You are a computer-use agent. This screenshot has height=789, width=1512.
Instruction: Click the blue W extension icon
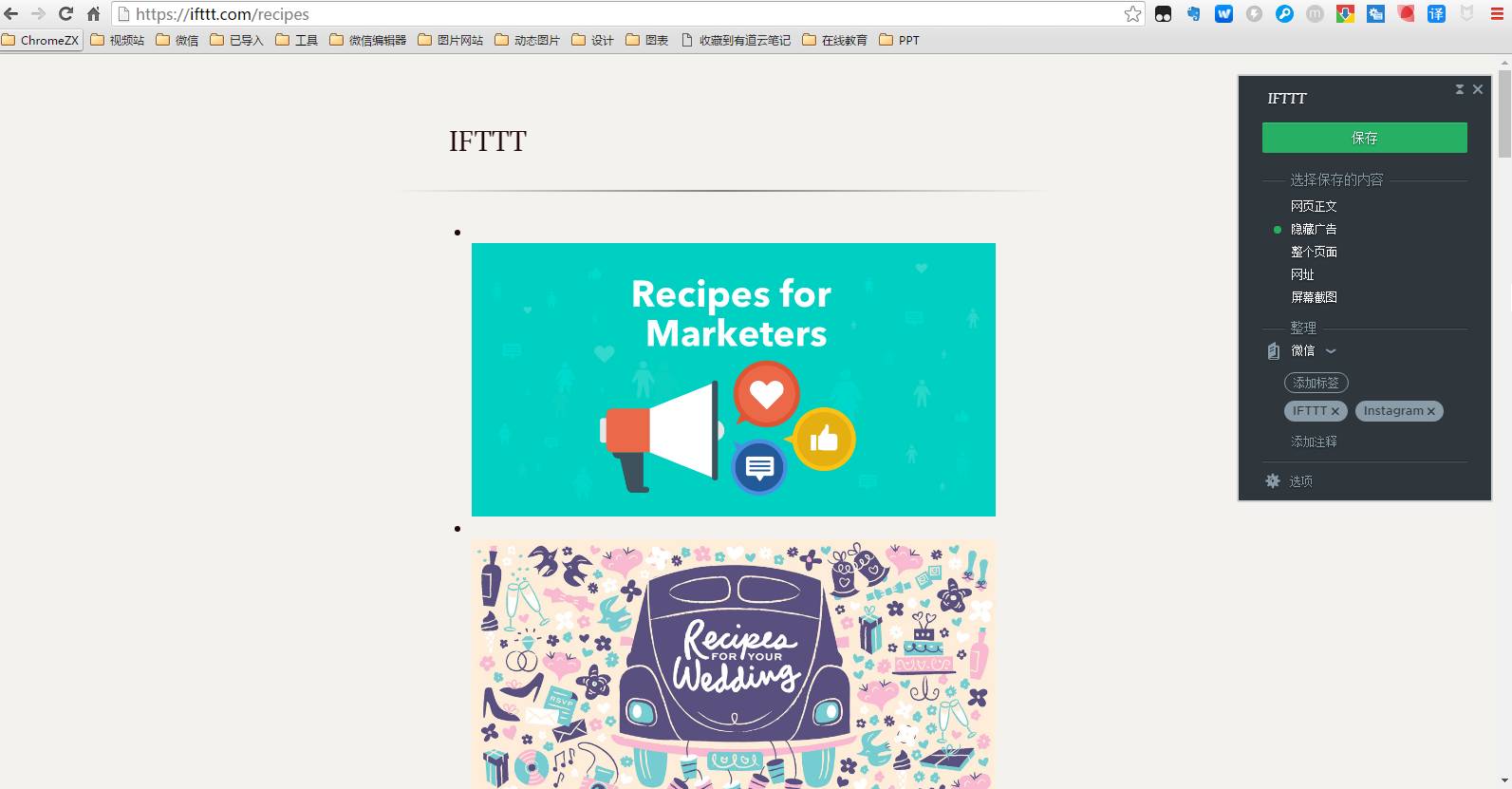(1223, 14)
